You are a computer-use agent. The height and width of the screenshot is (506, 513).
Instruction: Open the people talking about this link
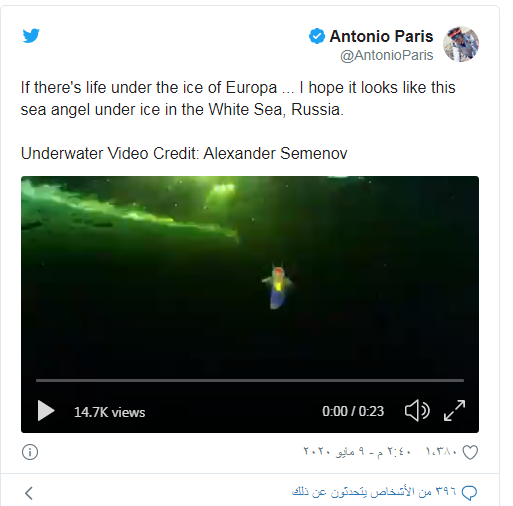pos(374,492)
